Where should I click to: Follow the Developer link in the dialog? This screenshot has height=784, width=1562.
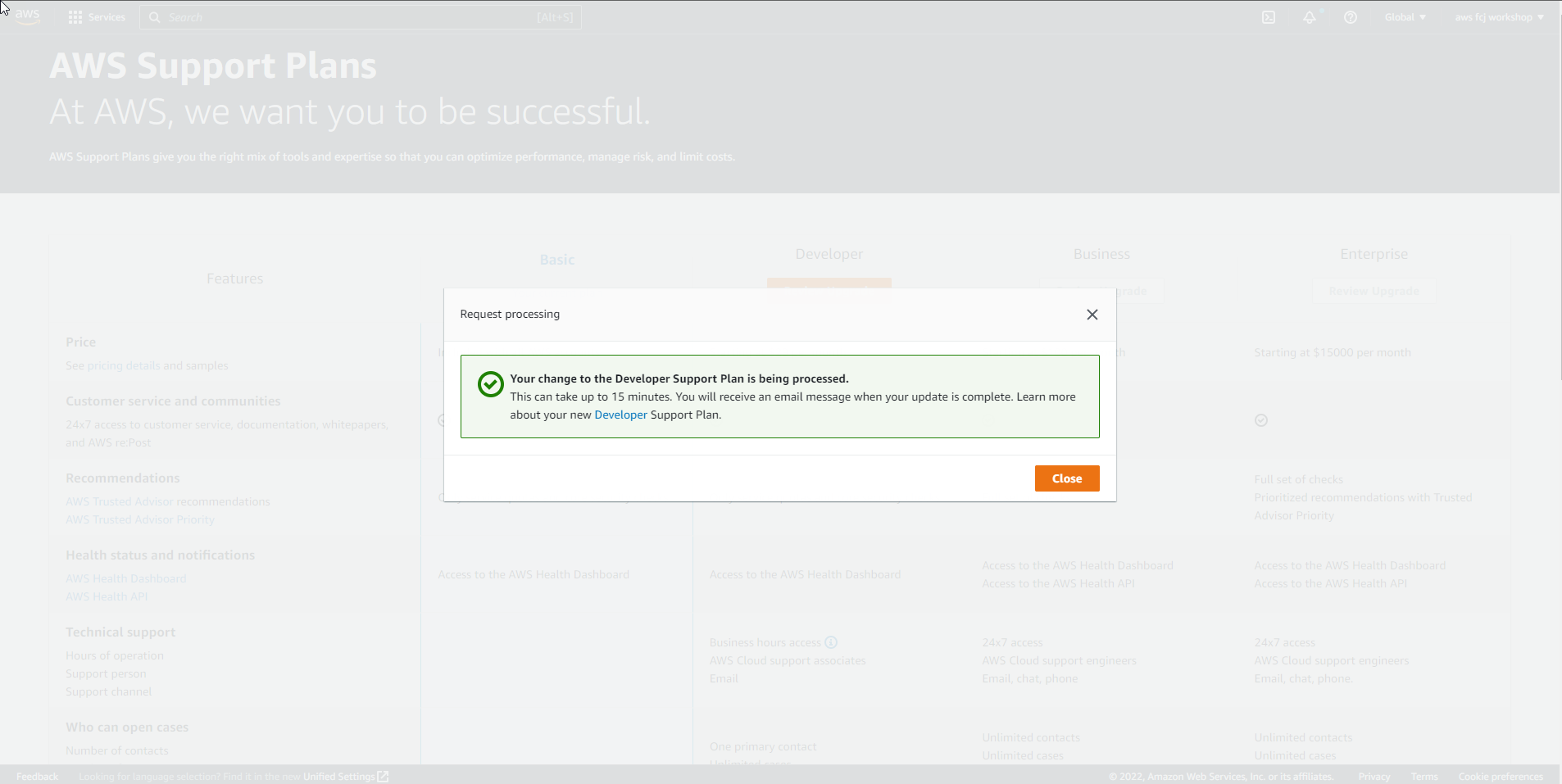click(x=620, y=415)
